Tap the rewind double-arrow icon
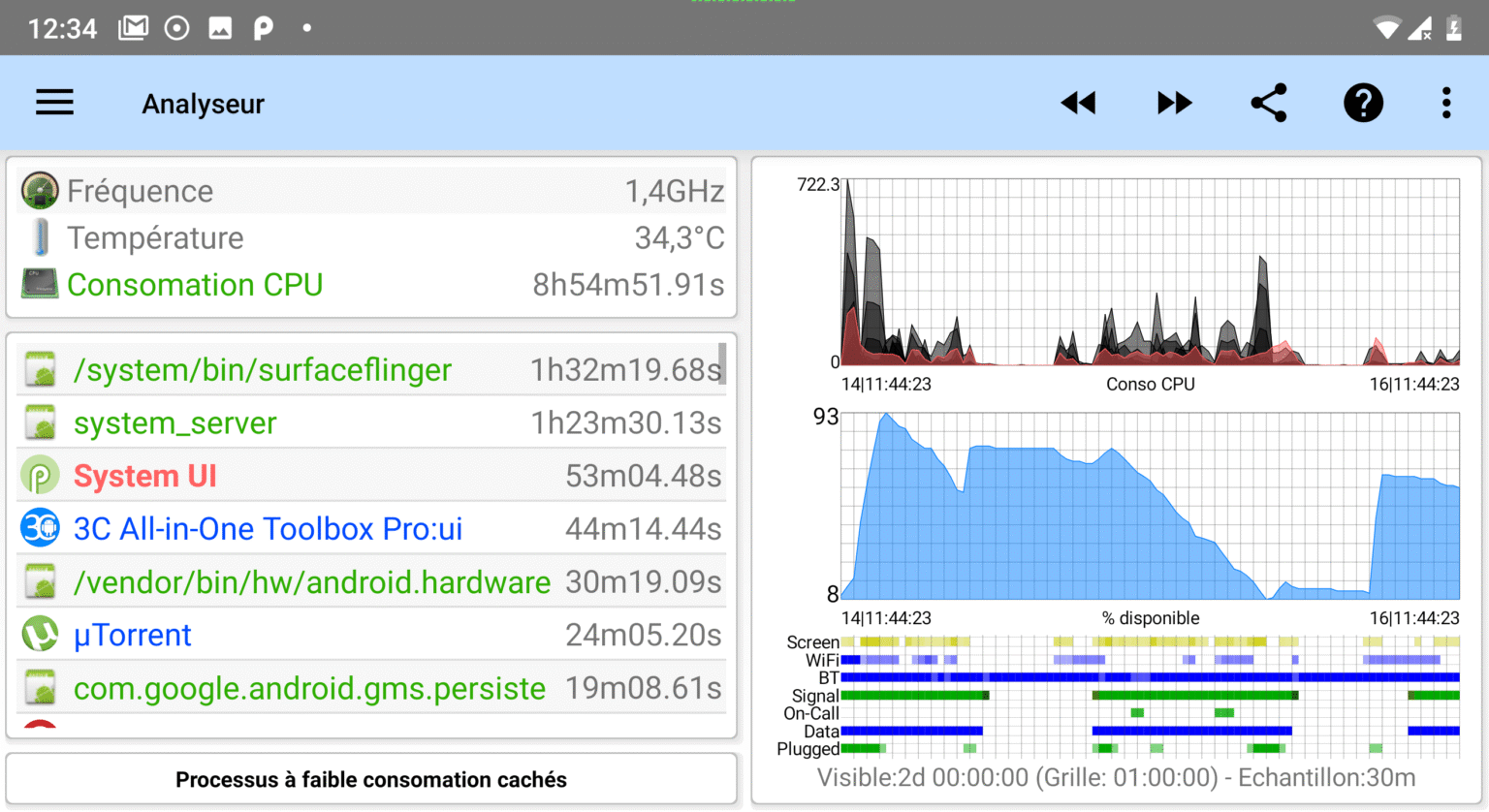This screenshot has width=1489, height=812. click(x=1078, y=103)
